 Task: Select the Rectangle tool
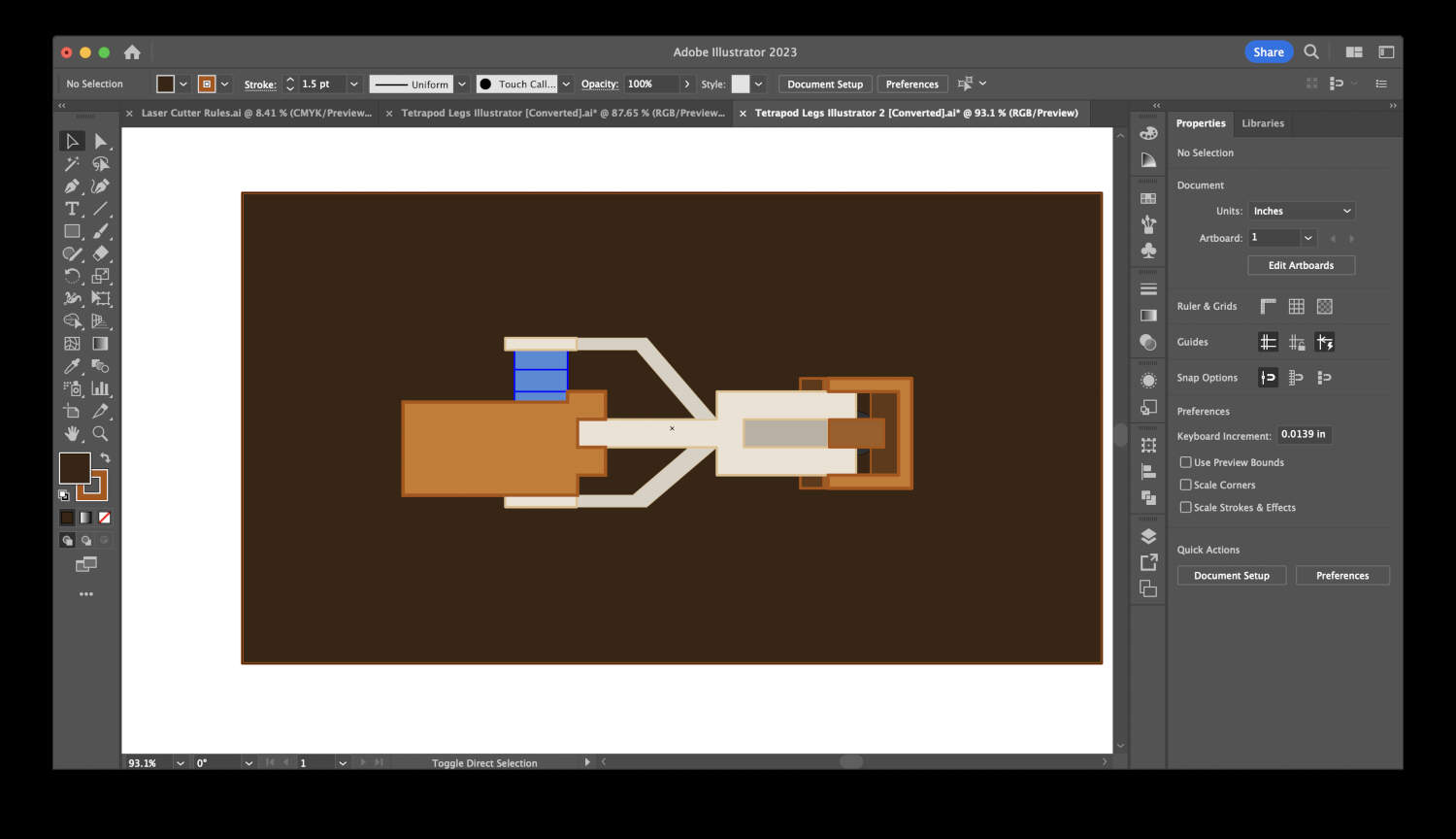coord(72,231)
